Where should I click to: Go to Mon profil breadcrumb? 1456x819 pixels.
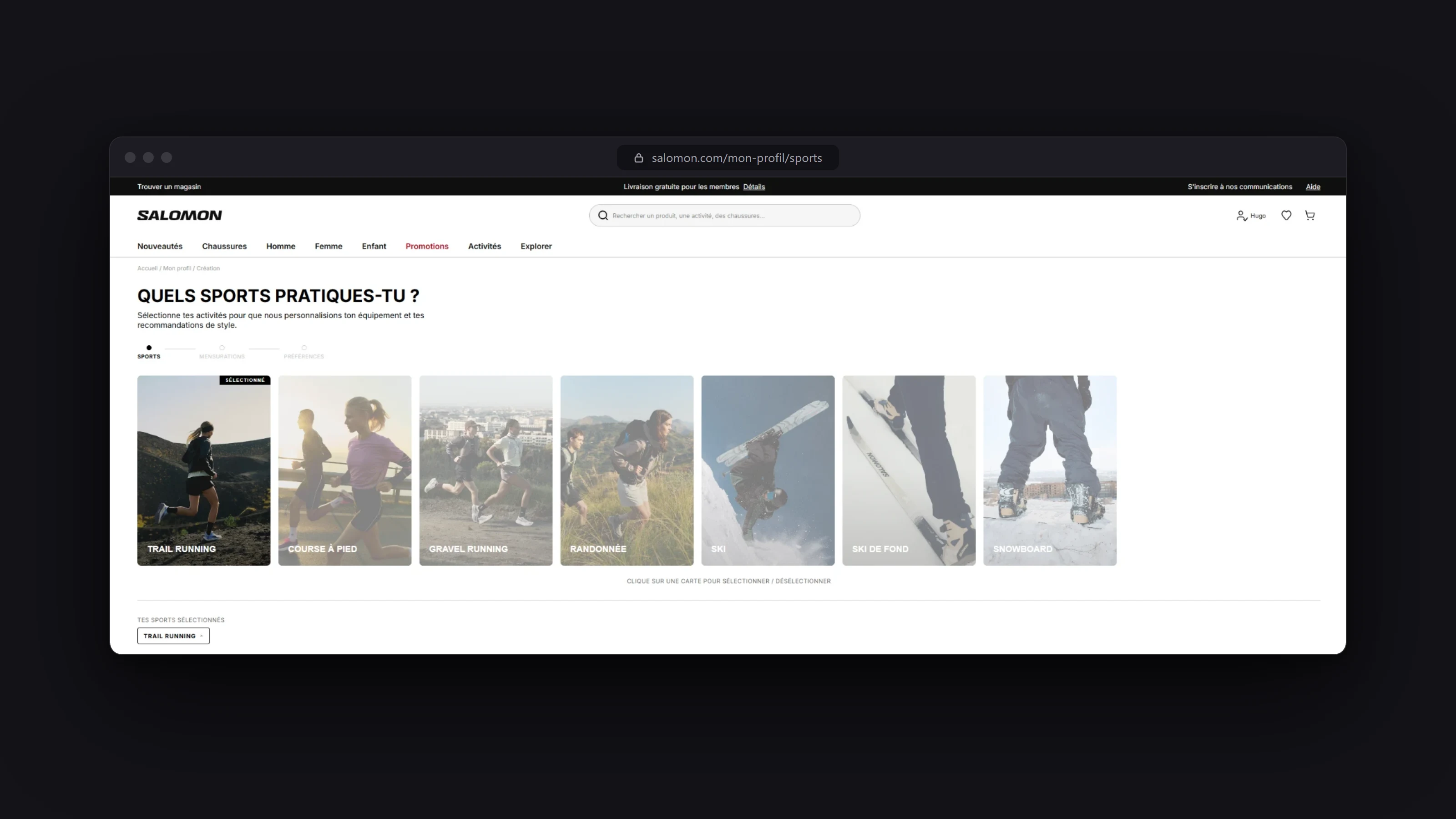[177, 268]
